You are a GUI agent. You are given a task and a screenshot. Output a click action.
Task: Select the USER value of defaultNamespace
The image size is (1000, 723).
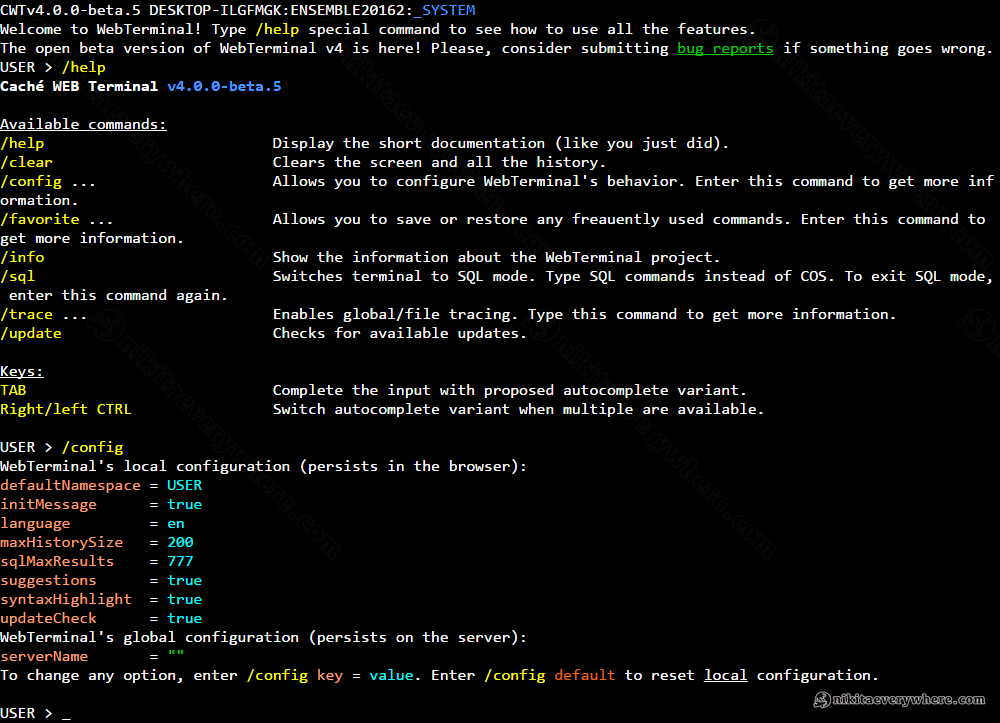tap(184, 485)
